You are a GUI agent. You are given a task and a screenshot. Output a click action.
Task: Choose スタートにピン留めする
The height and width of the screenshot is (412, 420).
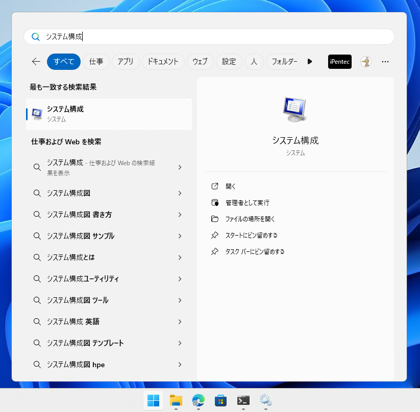251,235
